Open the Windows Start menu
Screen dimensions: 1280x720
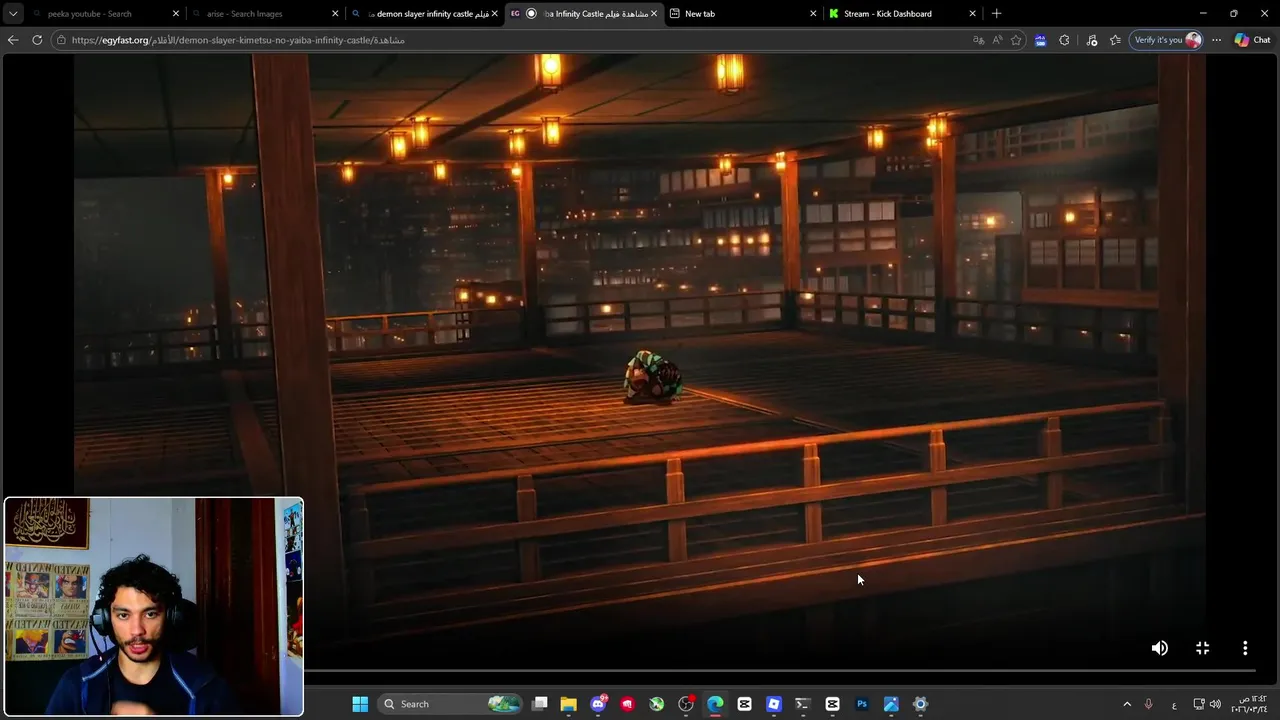click(360, 704)
